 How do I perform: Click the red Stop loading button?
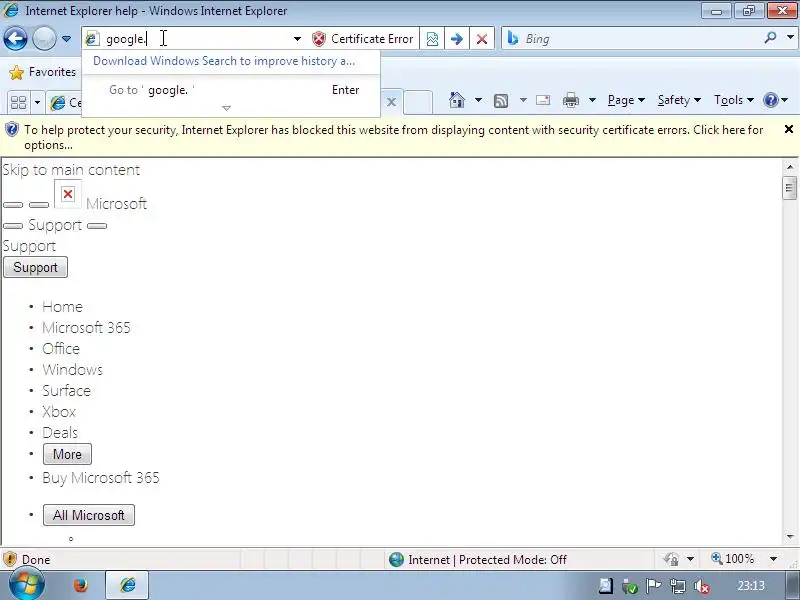(x=482, y=39)
